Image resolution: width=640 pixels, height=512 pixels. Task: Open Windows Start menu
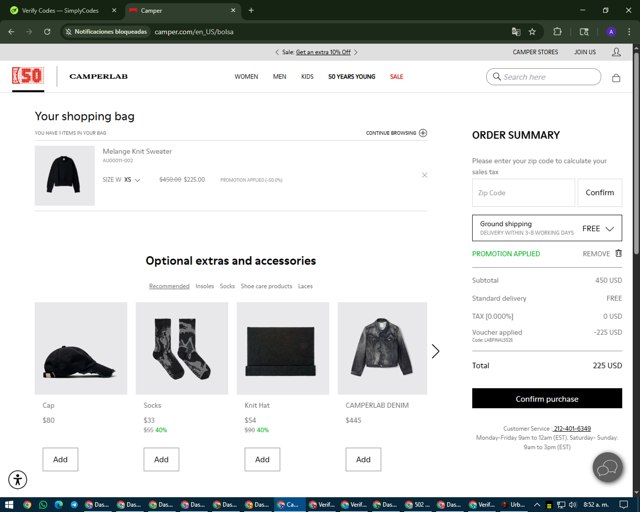[x=9, y=505]
